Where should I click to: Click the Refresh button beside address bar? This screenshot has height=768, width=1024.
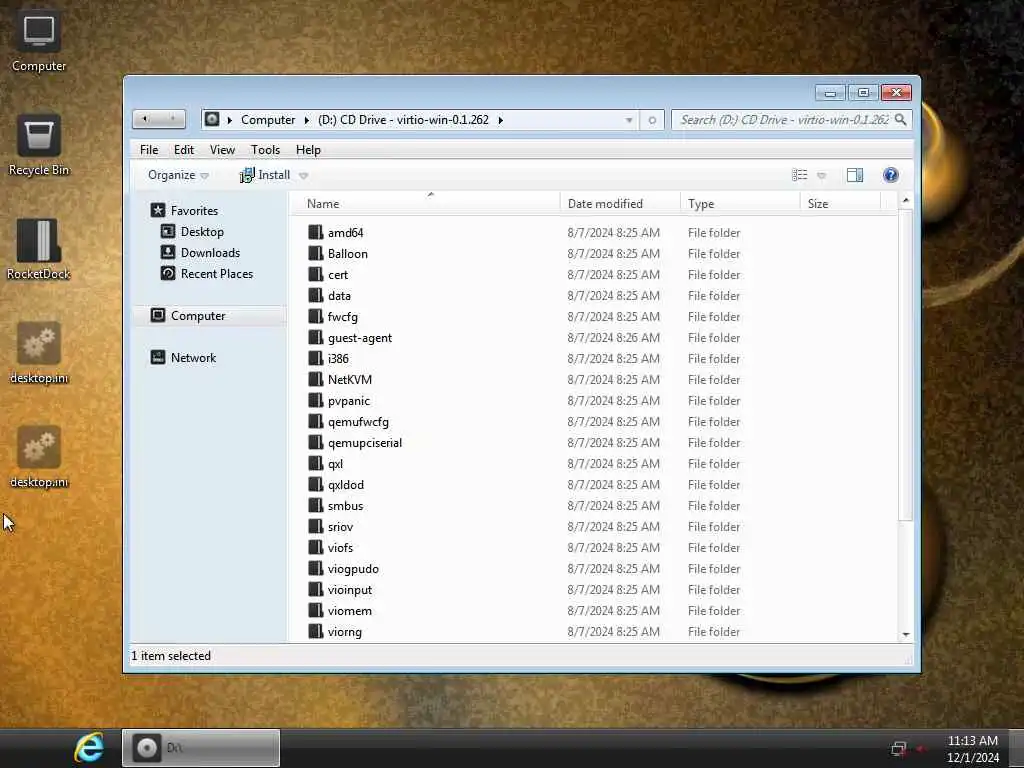coord(652,120)
